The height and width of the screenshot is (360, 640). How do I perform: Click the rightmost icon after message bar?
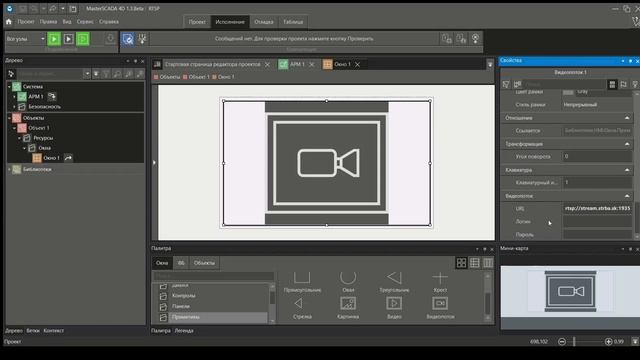tap(476, 39)
